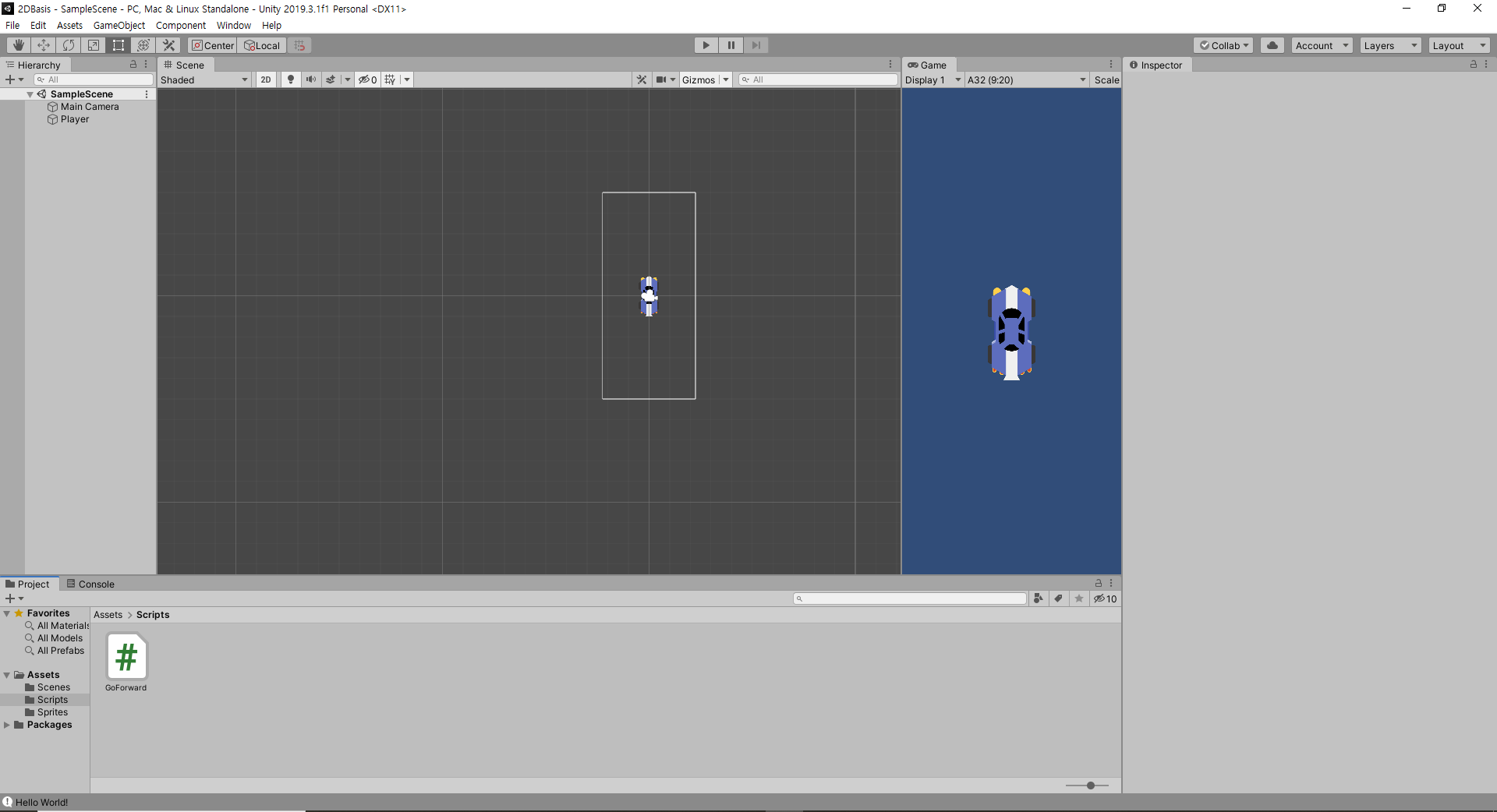
Task: Toggle scene grid visibility
Action: (x=390, y=79)
